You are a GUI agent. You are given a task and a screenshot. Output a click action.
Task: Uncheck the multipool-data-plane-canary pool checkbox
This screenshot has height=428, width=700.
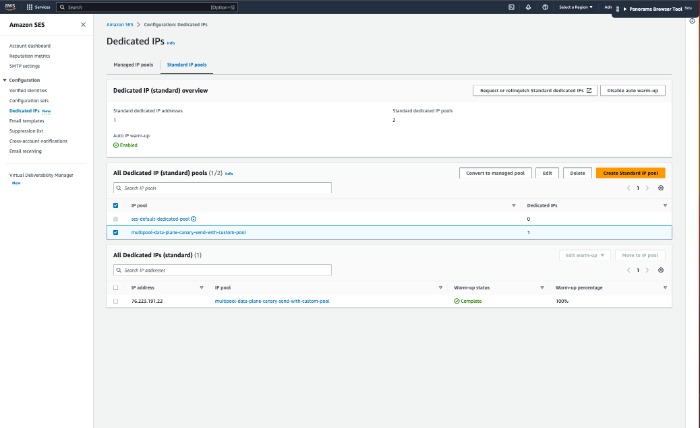coord(115,232)
